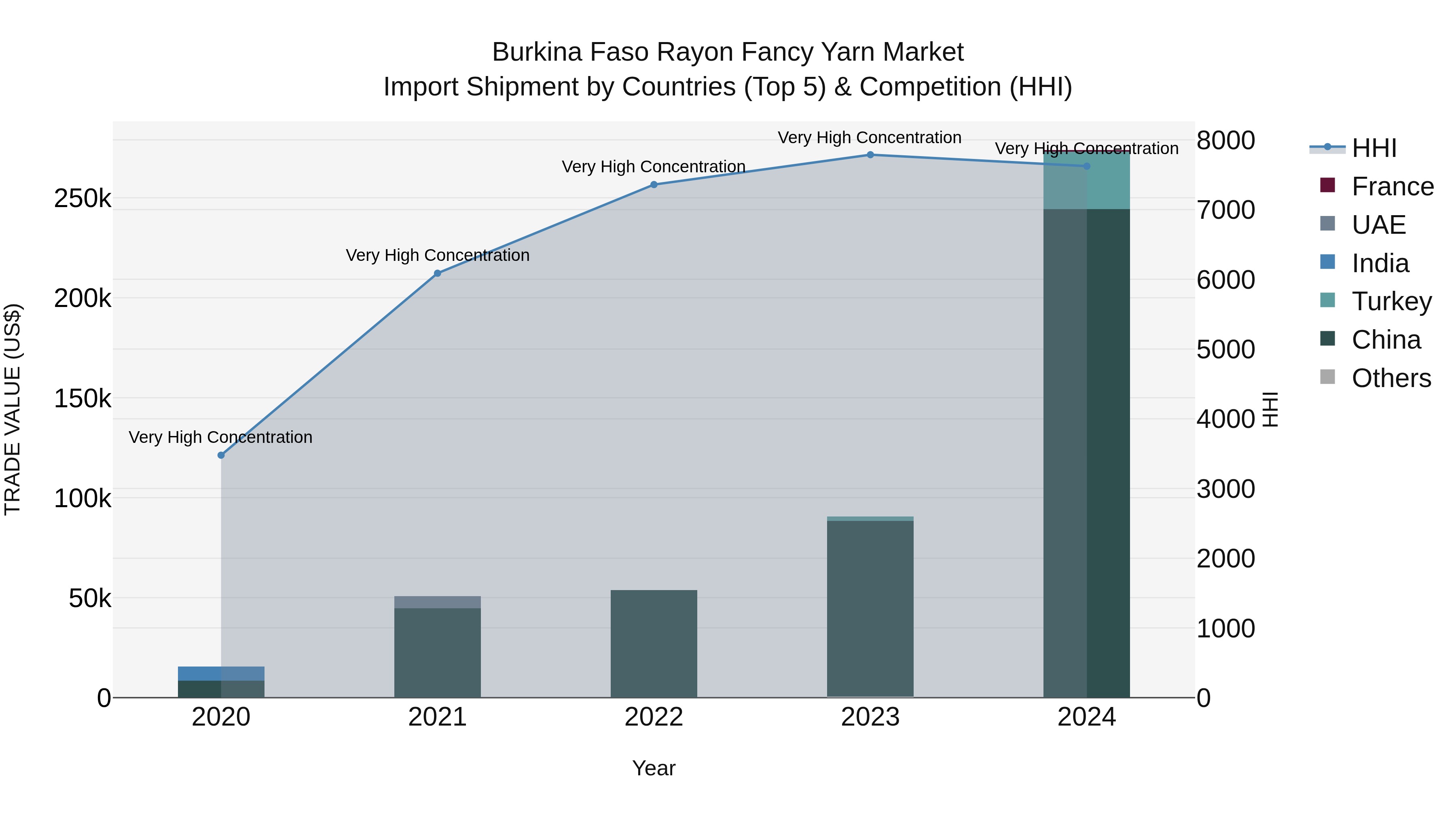1456x819 pixels.
Task: Toggle the France legend entry
Action: (x=1377, y=186)
